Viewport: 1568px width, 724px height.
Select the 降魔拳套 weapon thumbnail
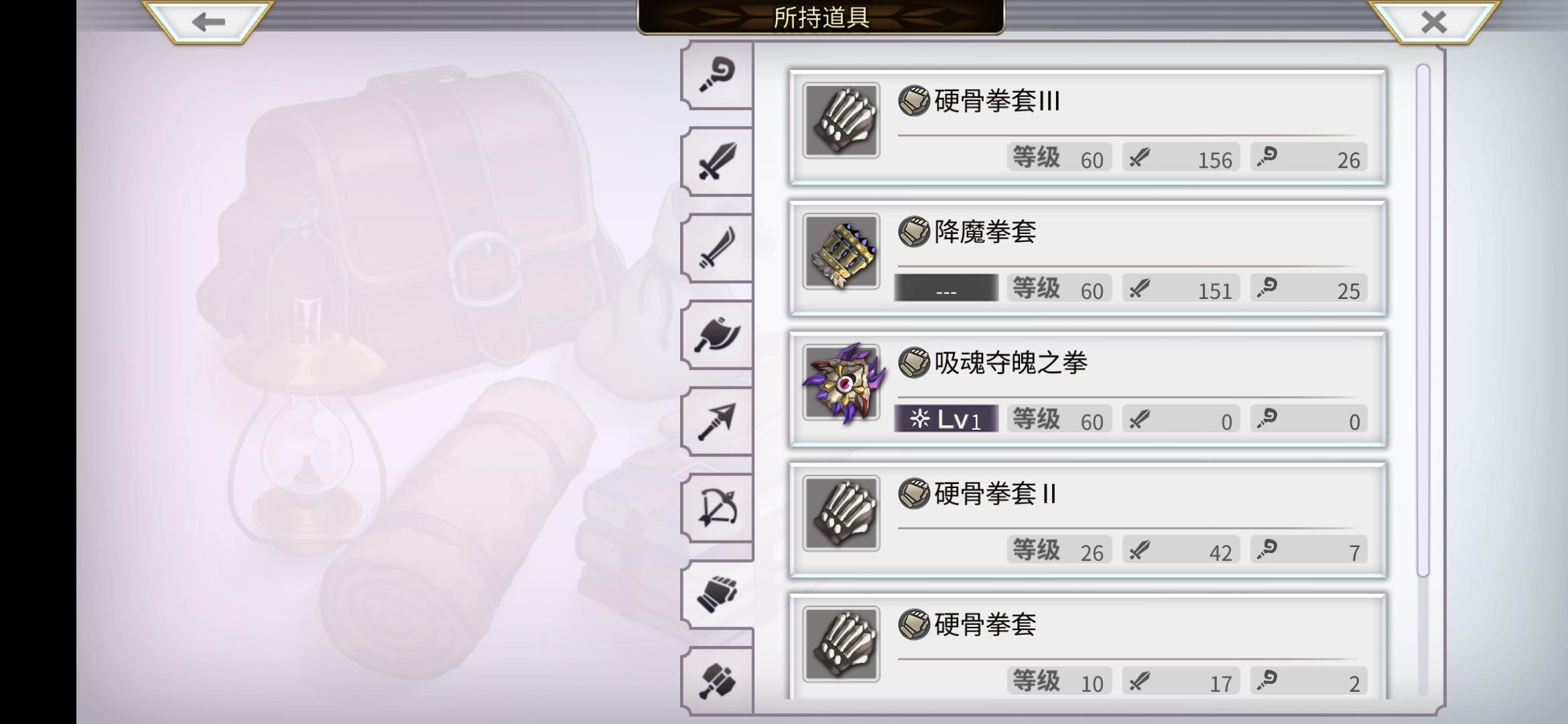coord(841,251)
